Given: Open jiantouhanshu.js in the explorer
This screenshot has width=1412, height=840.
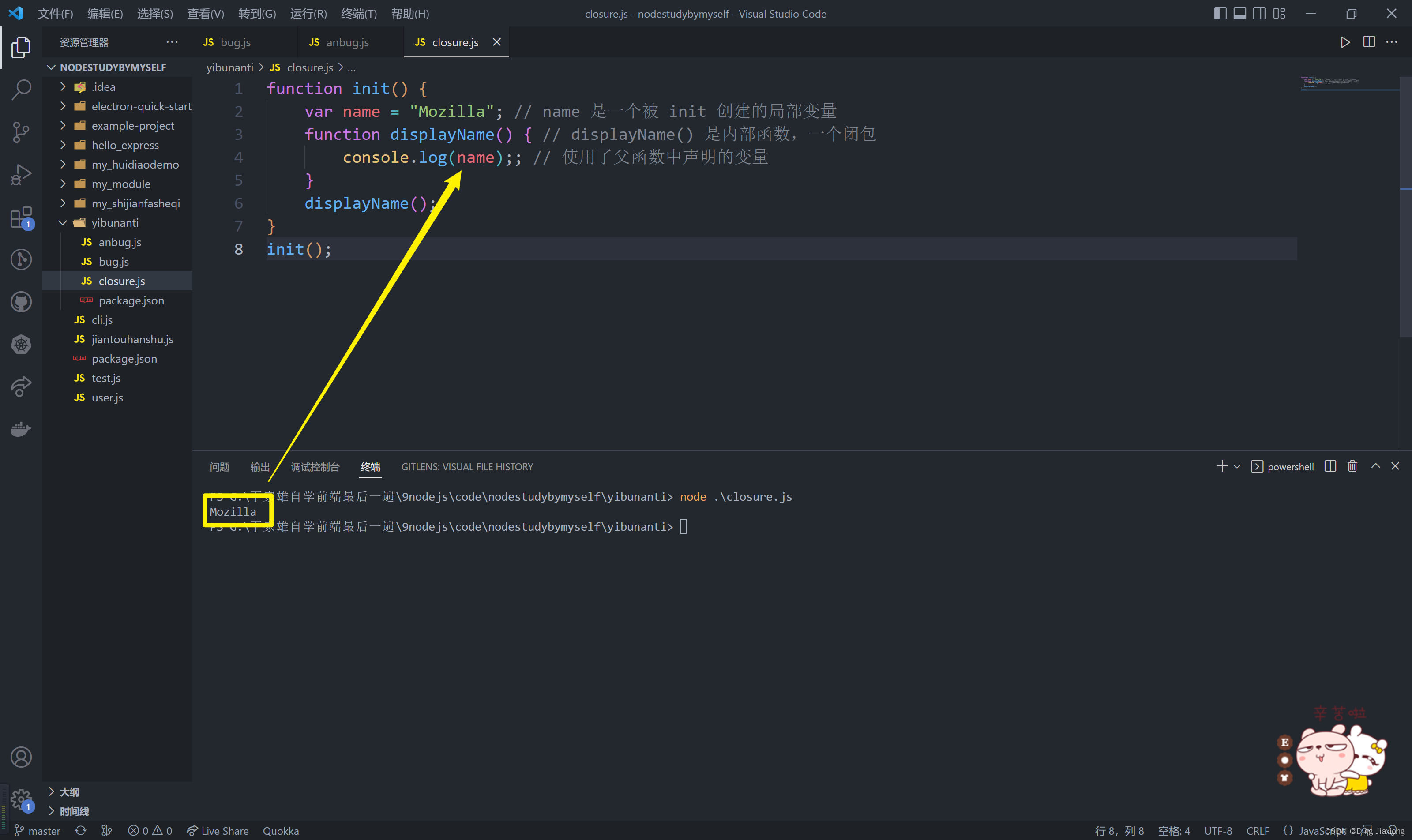Looking at the screenshot, I should click(132, 340).
